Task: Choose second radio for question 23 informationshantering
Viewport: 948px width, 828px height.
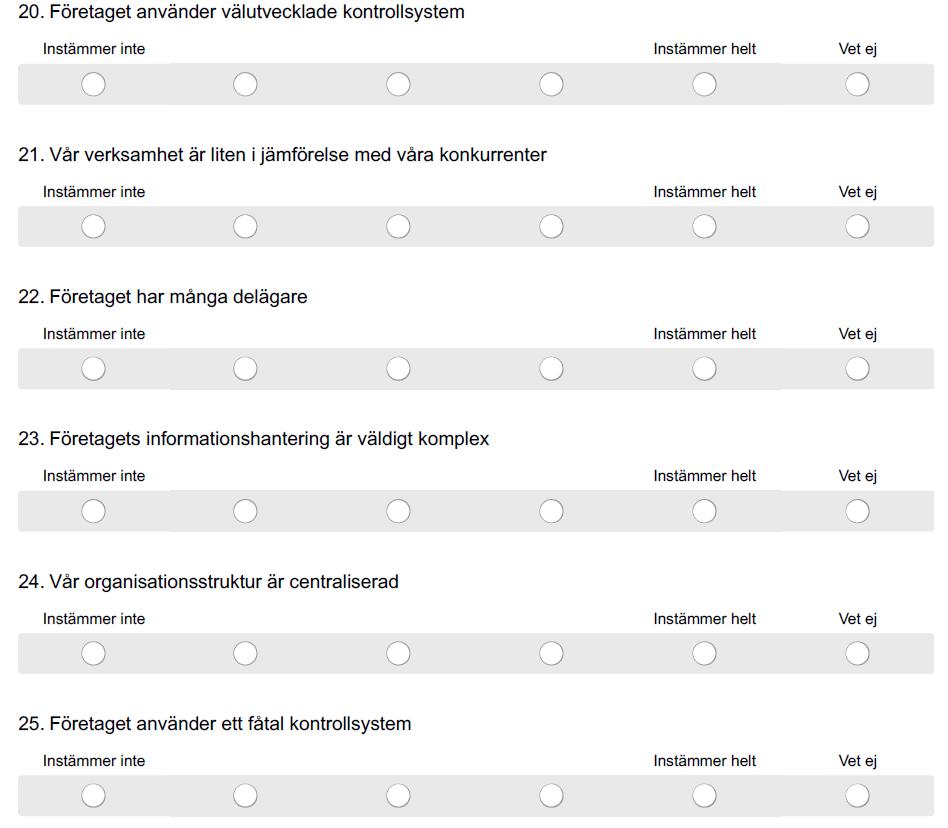Action: click(245, 511)
